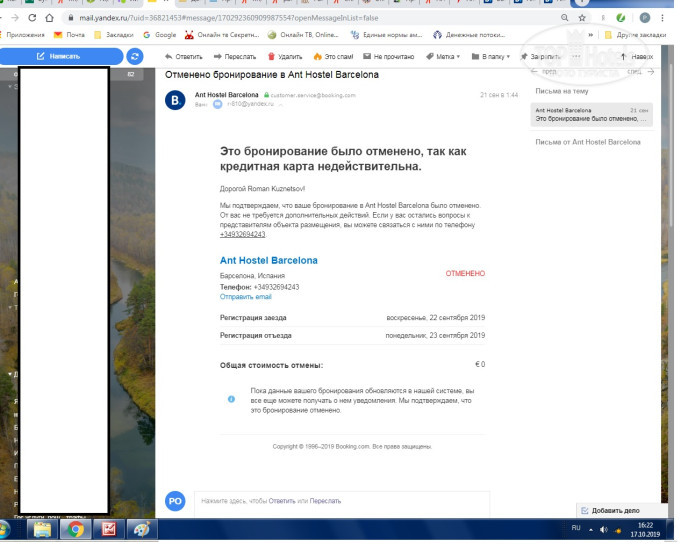Viewport: 688px width, 550px height.
Task: Click the blue info icon in notice
Action: (x=231, y=399)
